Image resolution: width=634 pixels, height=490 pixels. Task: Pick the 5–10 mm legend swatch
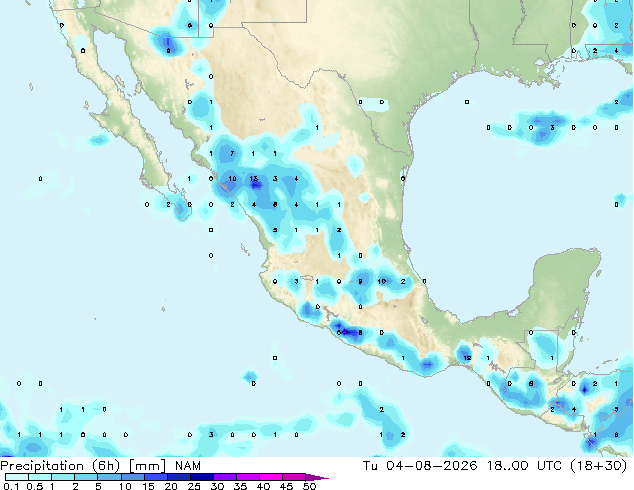(x=109, y=477)
